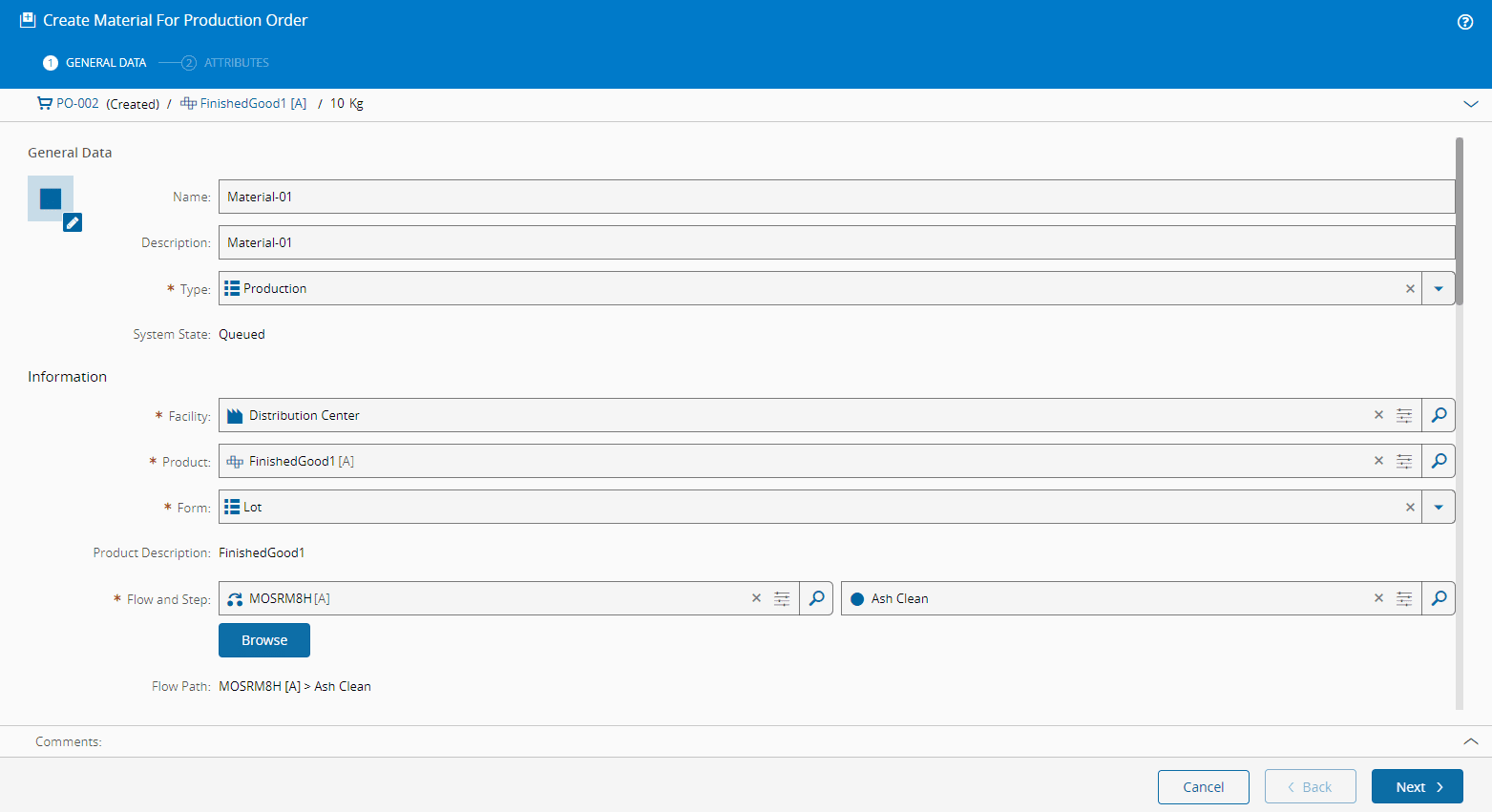This screenshot has width=1492, height=812.
Task: Click the Cancel button
Action: click(1204, 786)
